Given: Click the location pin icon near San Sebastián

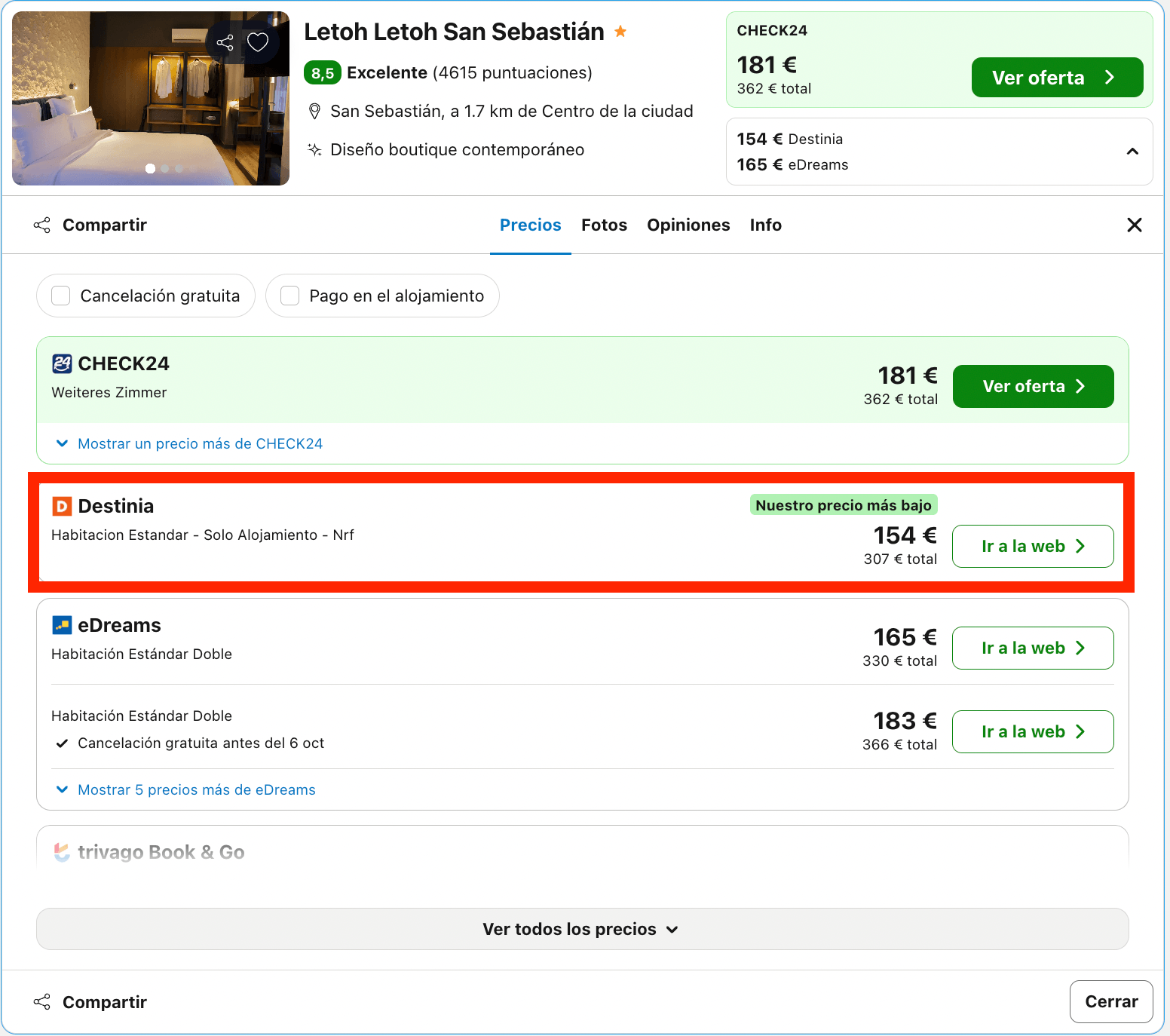Looking at the screenshot, I should tap(315, 112).
